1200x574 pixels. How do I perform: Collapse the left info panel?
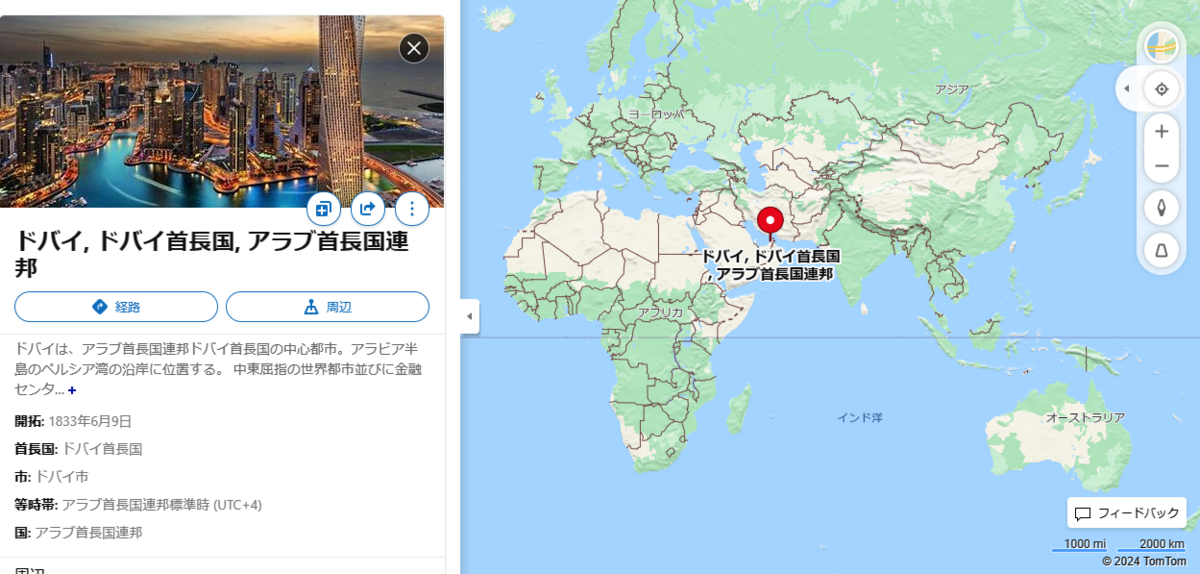pos(470,316)
